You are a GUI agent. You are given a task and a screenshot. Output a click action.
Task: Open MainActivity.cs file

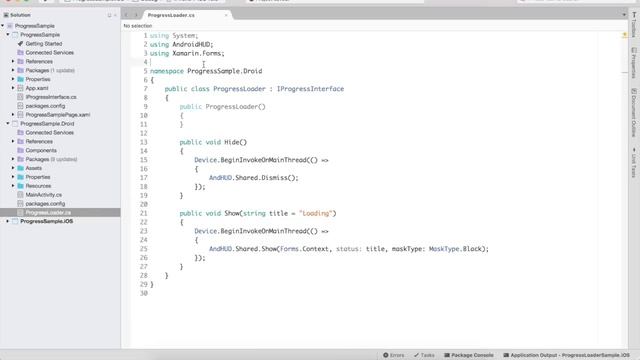coord(44,195)
